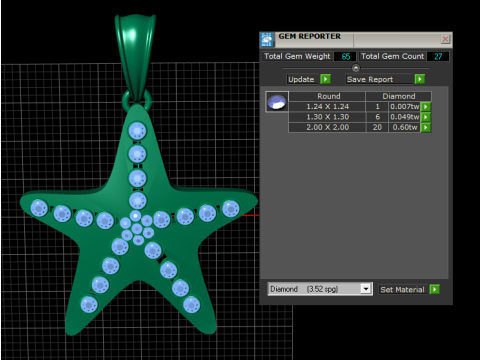Image resolution: width=480 pixels, height=360 pixels.
Task: Click the green arrow next to Set Material
Action: (x=435, y=289)
